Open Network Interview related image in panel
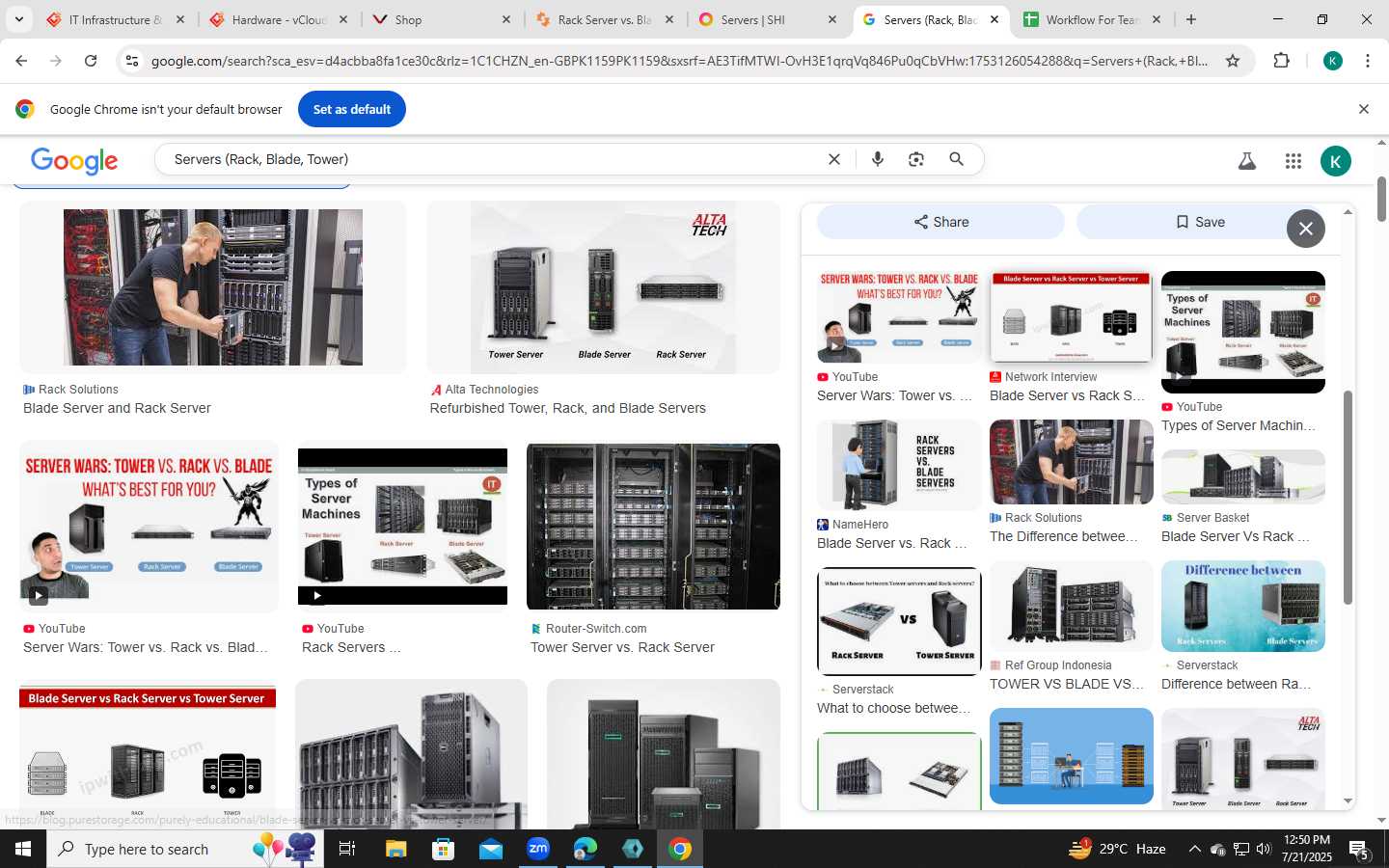 (x=1071, y=317)
